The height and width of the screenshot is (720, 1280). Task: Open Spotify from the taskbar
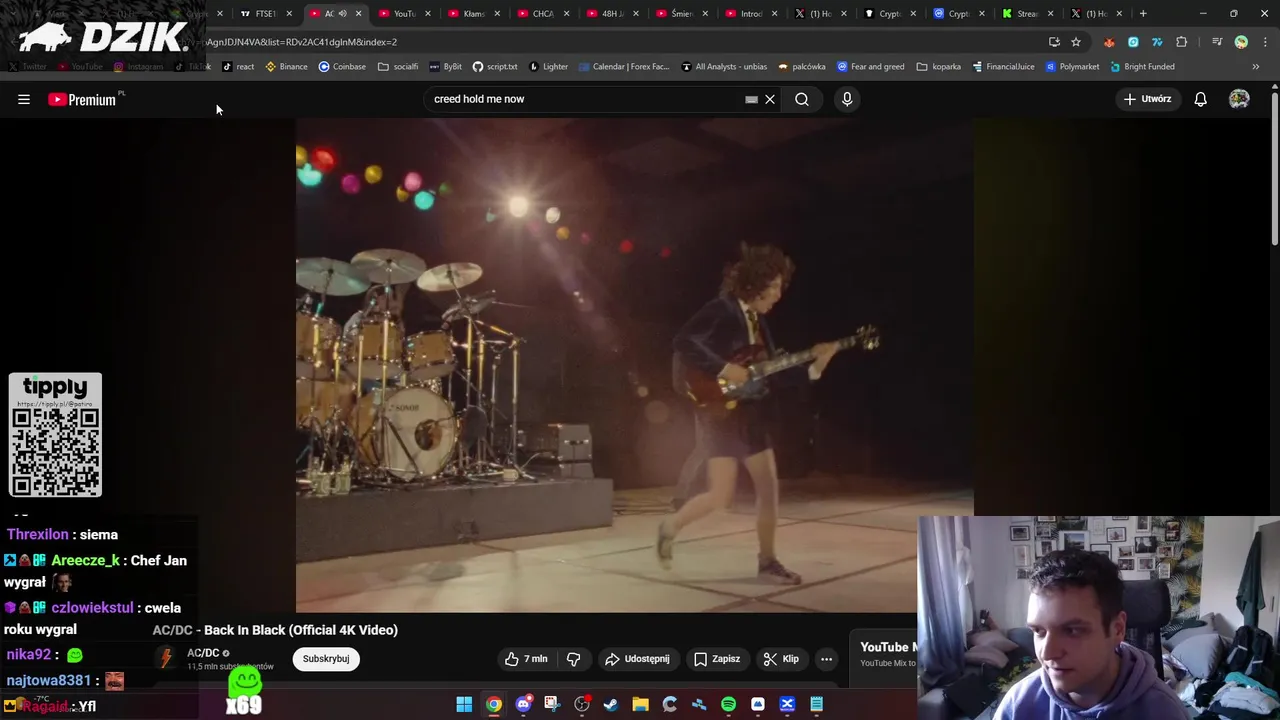coord(728,704)
